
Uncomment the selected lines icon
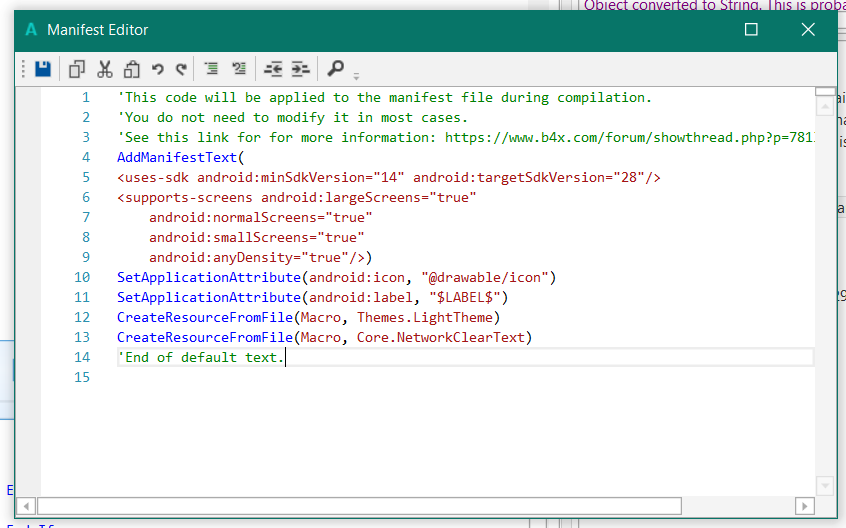pos(239,68)
